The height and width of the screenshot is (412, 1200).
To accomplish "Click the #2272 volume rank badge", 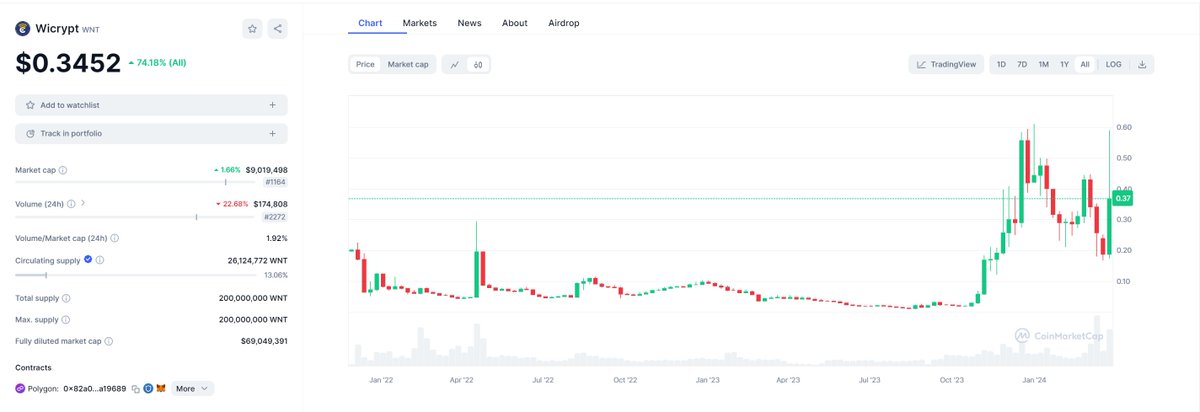I will click(275, 216).
